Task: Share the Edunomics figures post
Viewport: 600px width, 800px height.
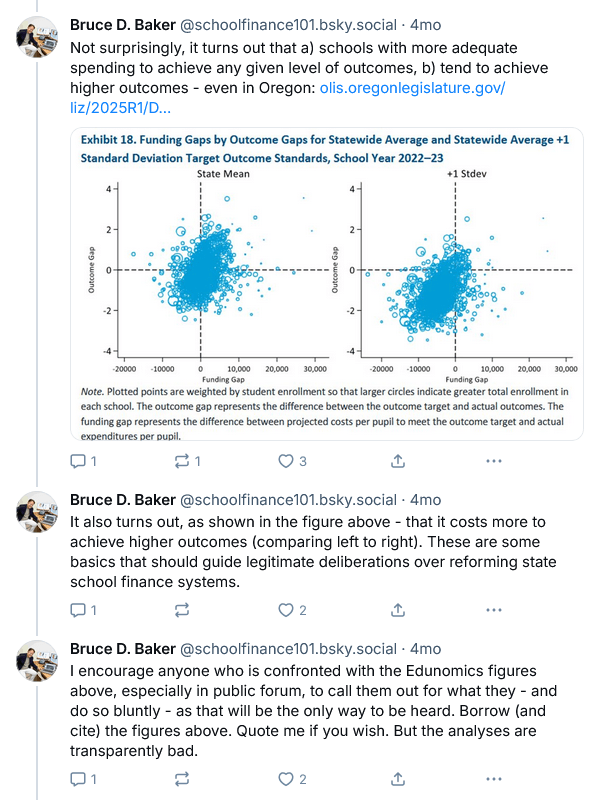Action: 397,778
